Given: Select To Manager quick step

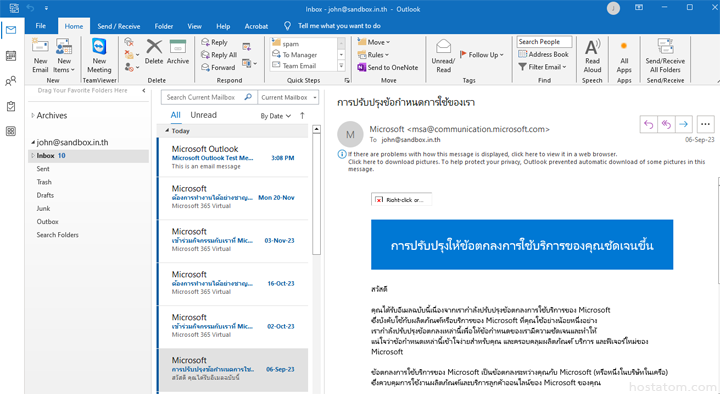Looking at the screenshot, I should pyautogui.click(x=295, y=55).
